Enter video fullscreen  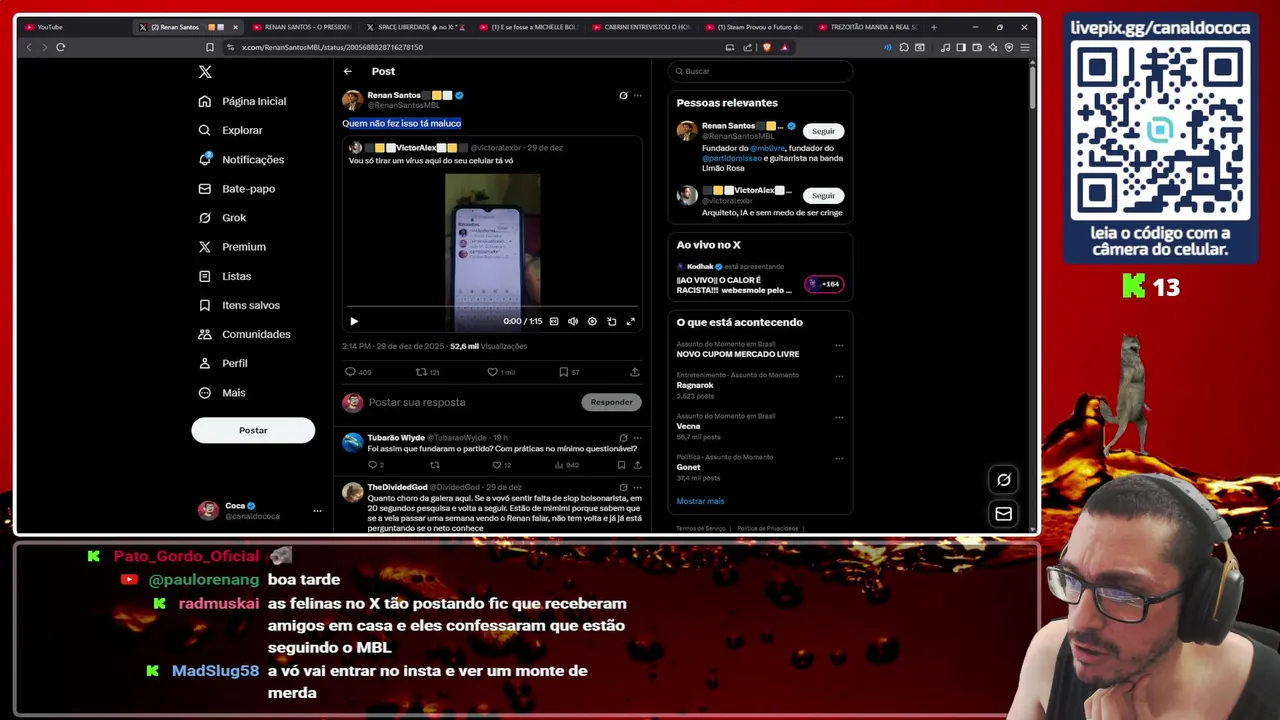pos(631,321)
